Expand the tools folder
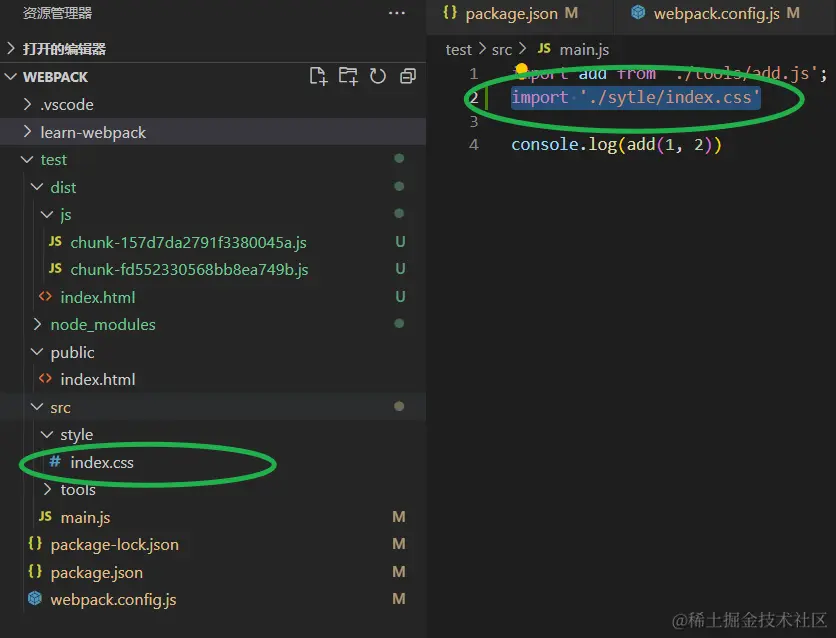 (x=47, y=489)
